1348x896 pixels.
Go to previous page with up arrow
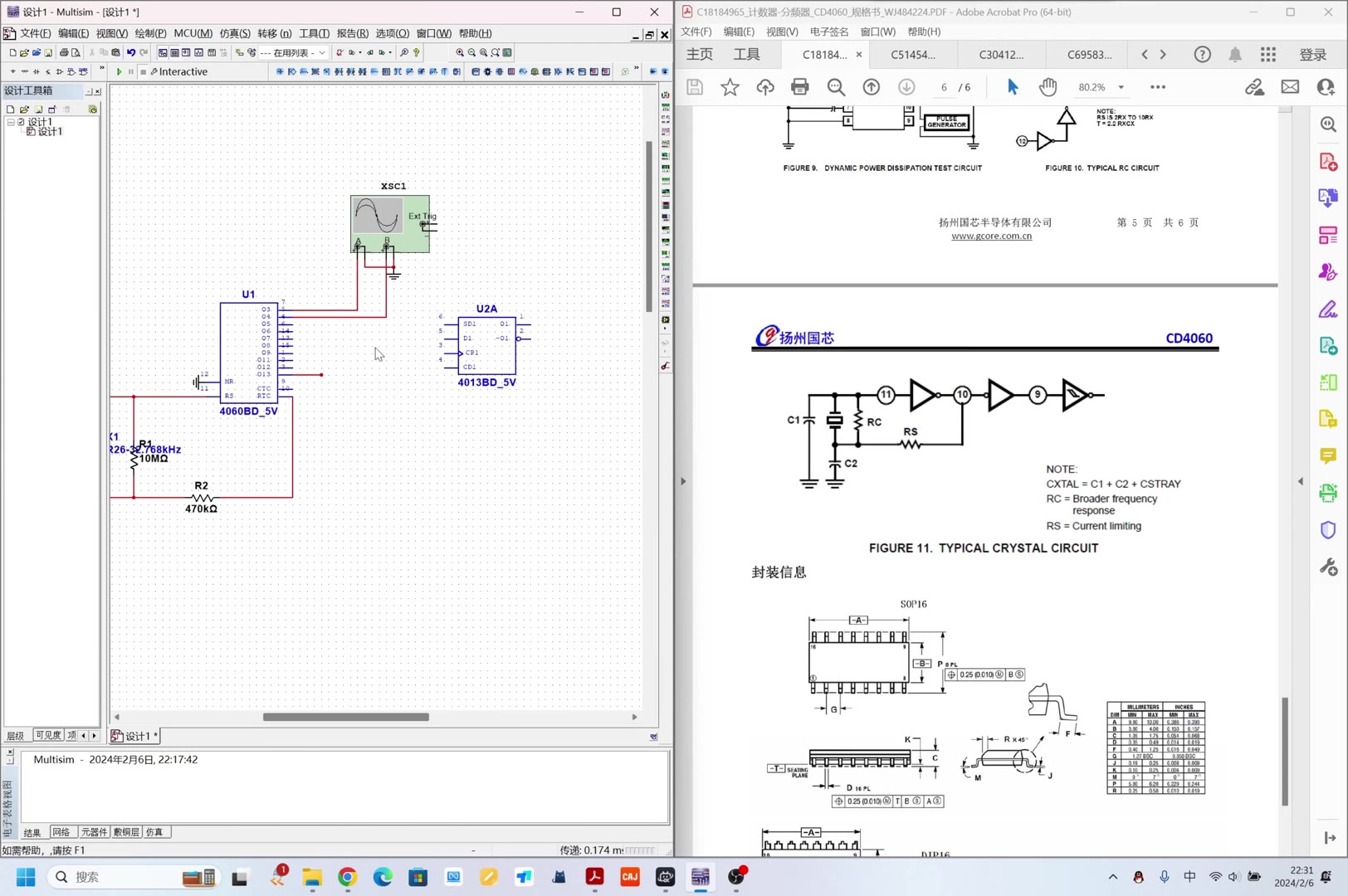tap(871, 86)
